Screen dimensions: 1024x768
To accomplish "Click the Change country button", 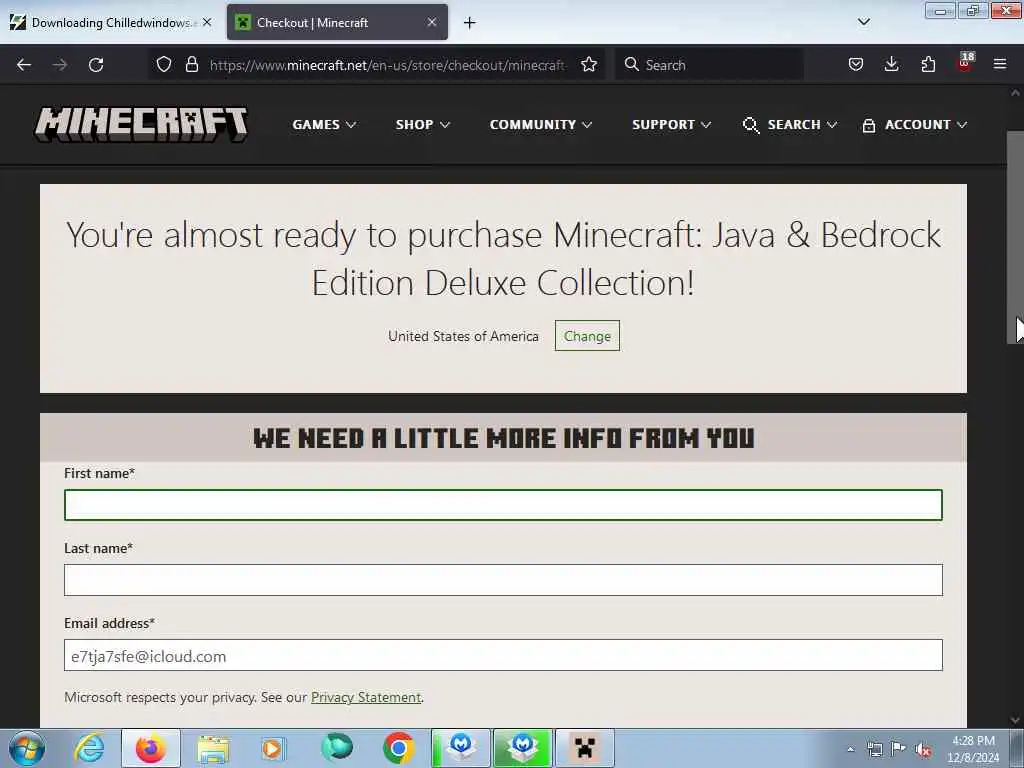I will pos(587,336).
